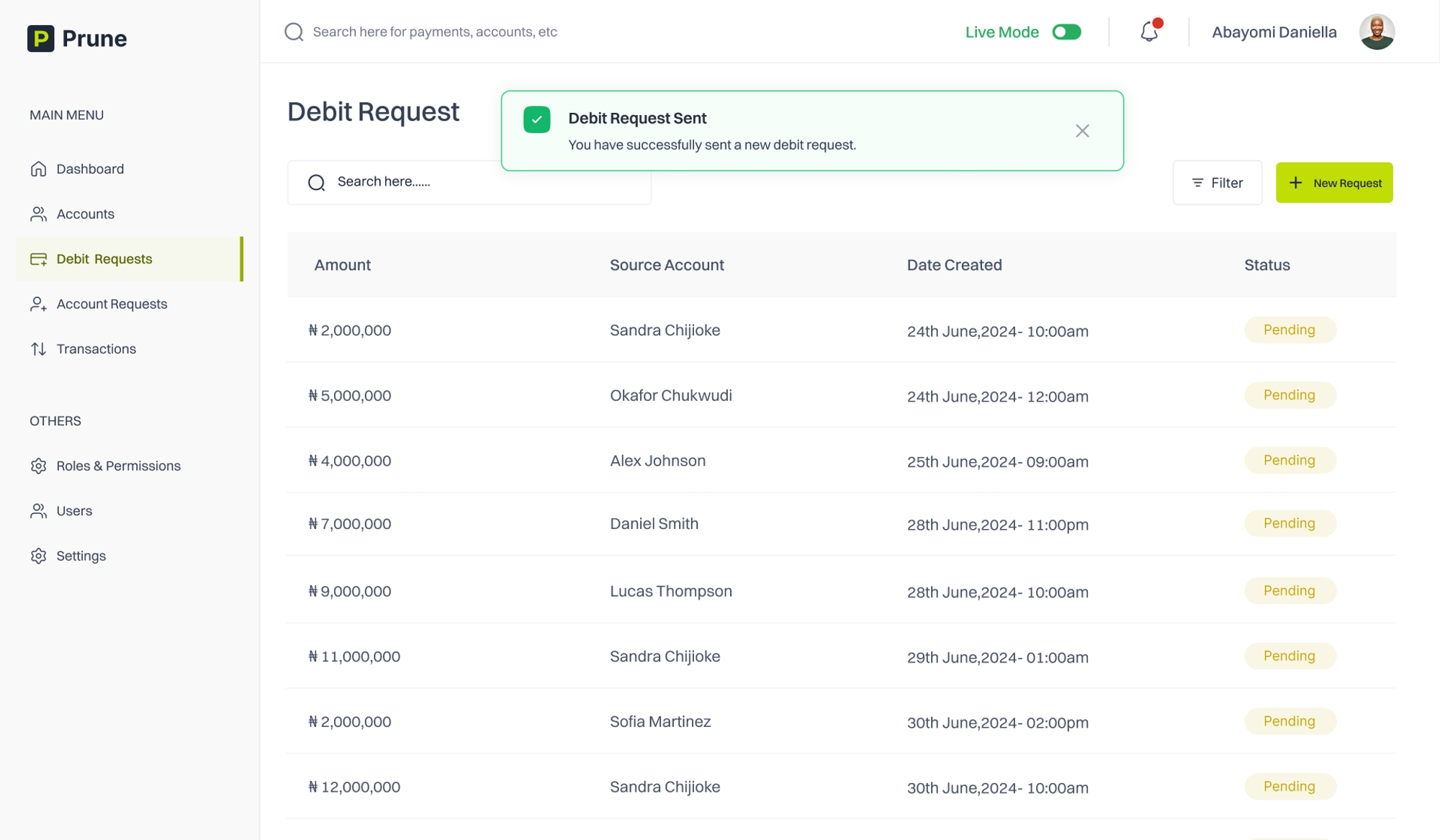
Task: Go to Accounts menu item
Action: click(x=85, y=214)
